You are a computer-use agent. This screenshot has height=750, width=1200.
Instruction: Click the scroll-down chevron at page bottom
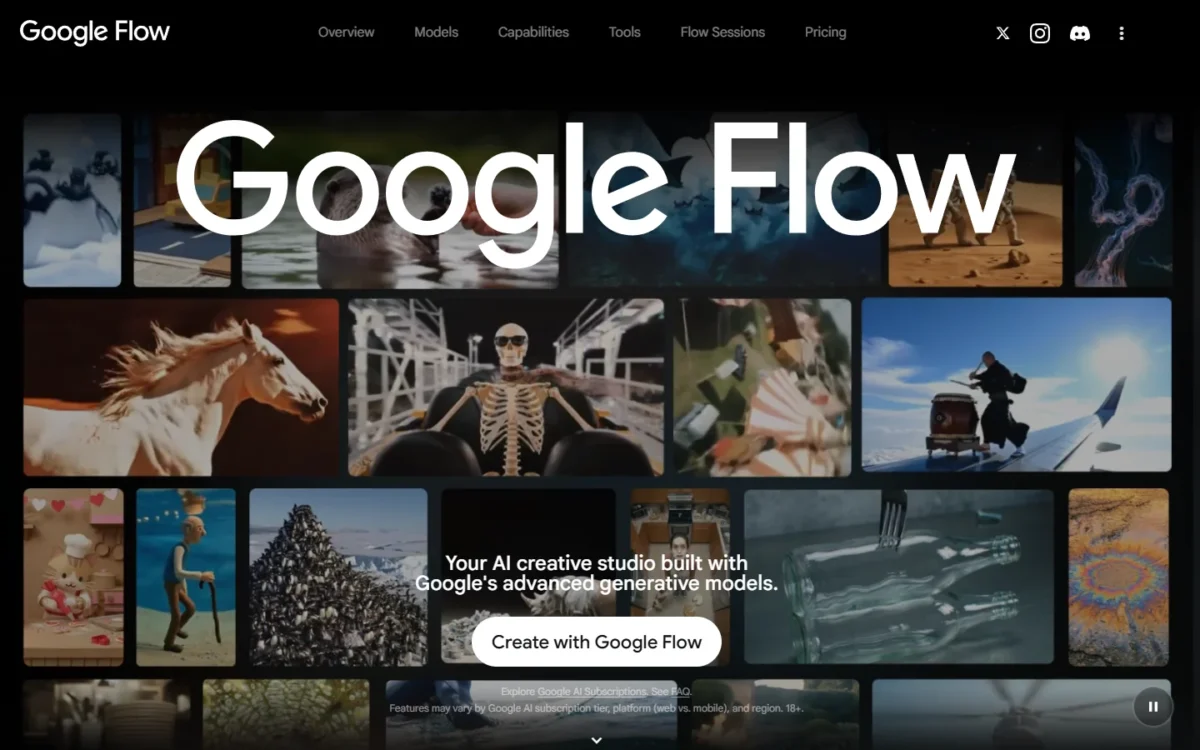tap(597, 740)
